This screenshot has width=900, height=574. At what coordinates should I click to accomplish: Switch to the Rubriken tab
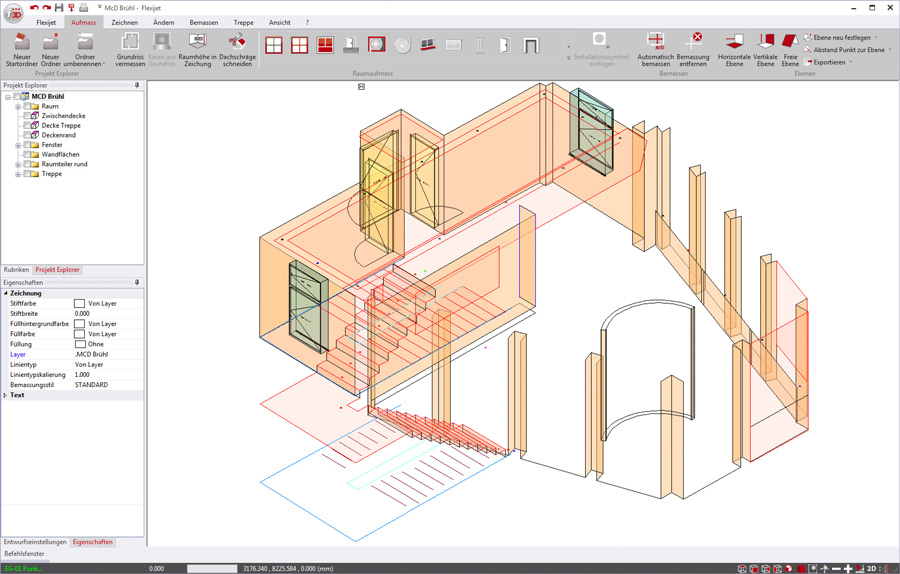tap(16, 270)
